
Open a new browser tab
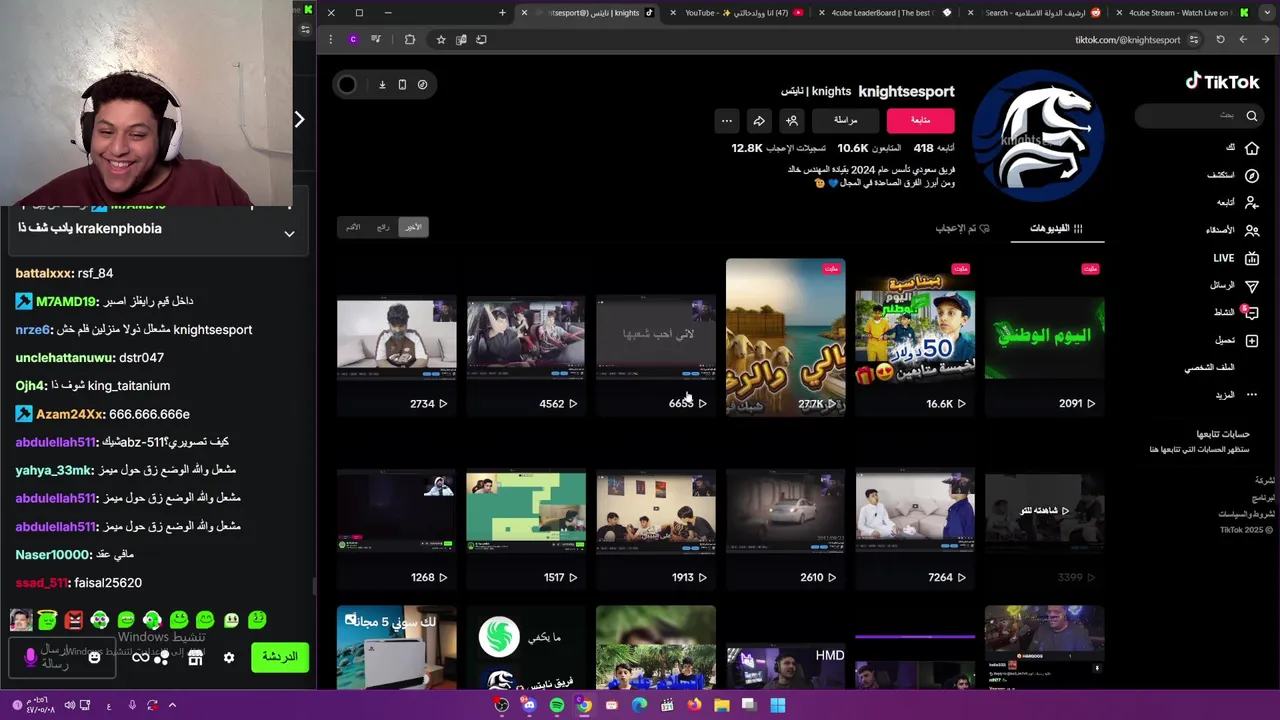coord(502,13)
